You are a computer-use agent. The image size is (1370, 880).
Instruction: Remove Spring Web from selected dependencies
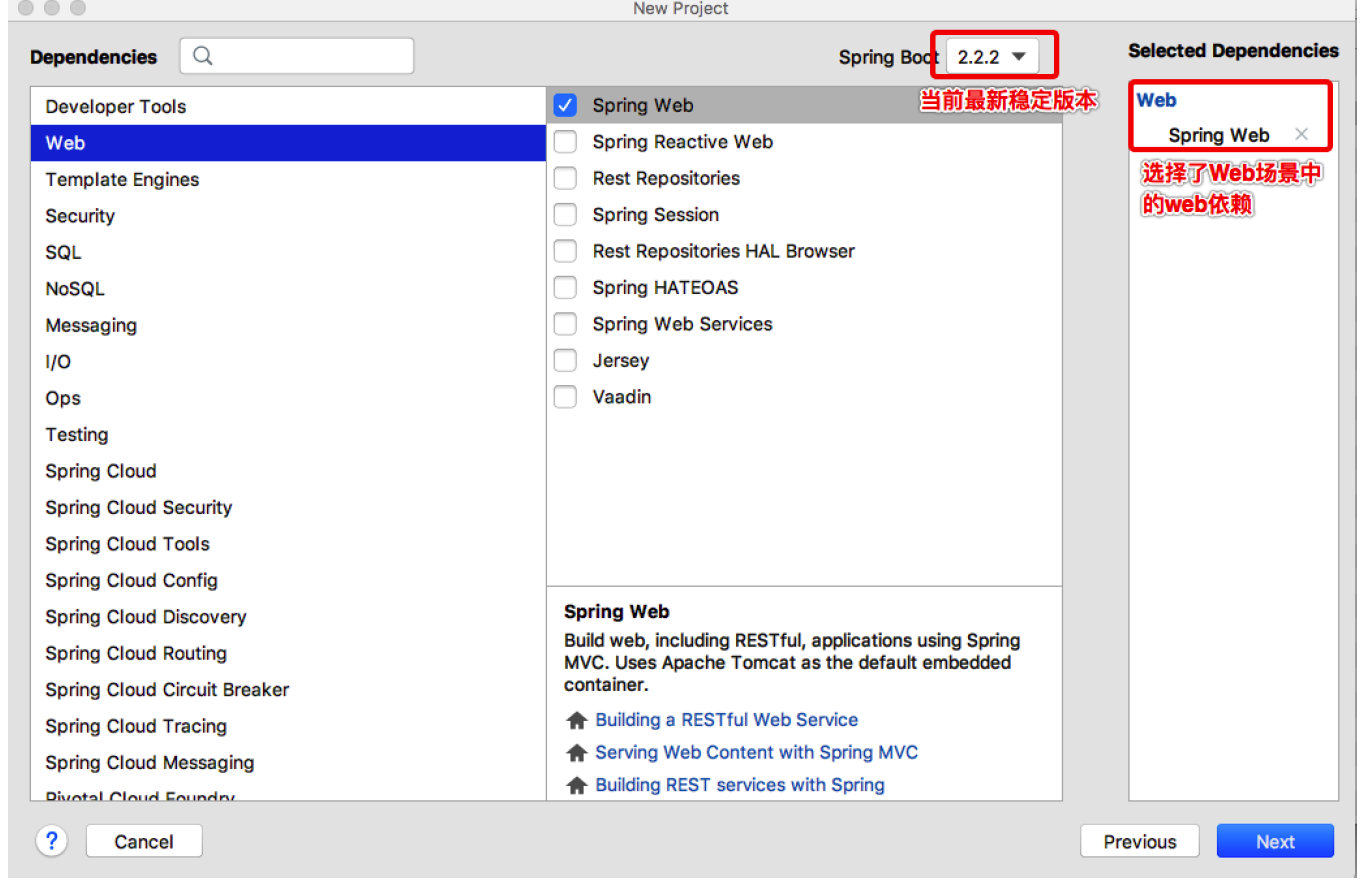pyautogui.click(x=1301, y=134)
